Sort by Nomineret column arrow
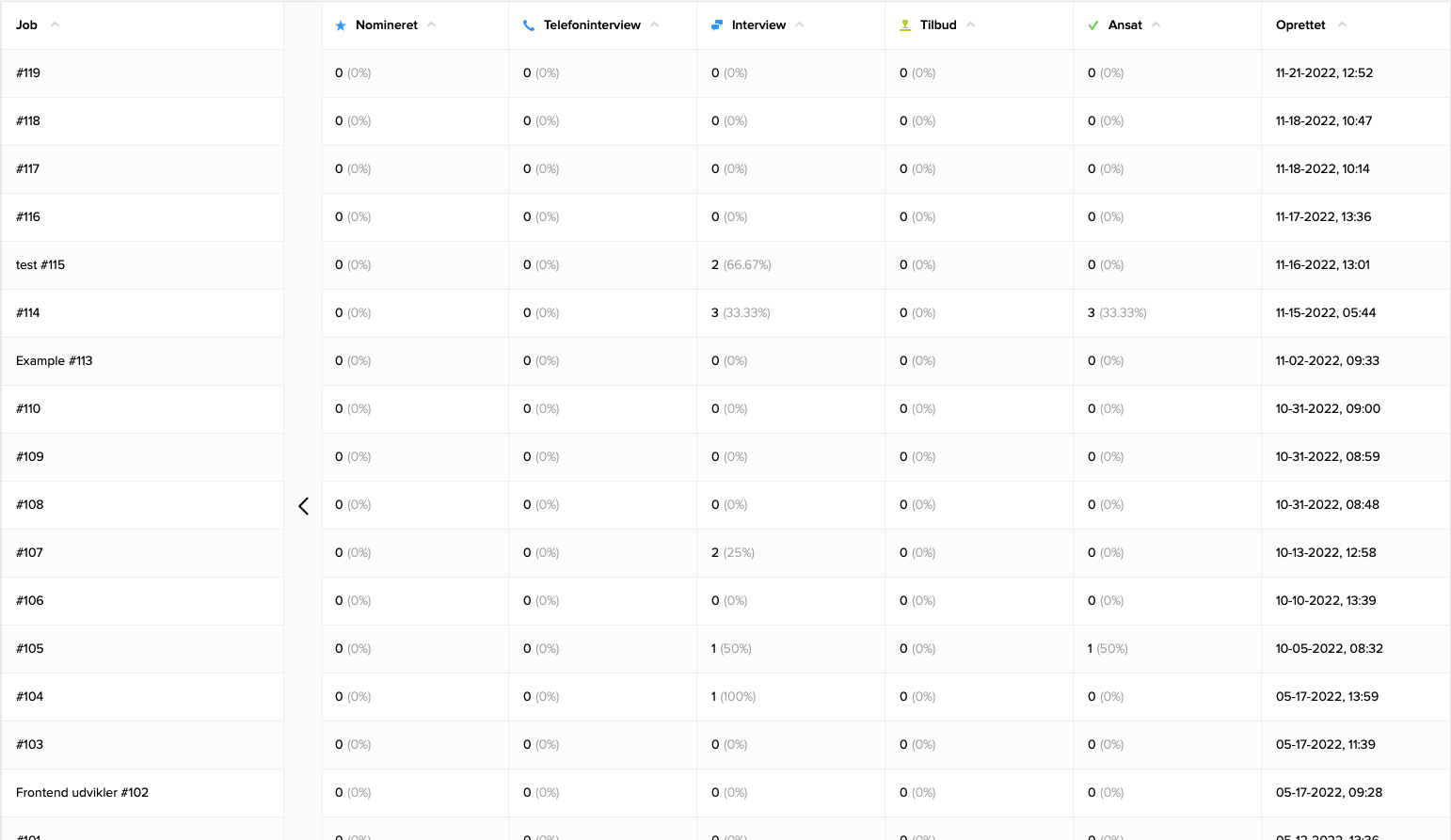Screen dimensions: 1451x840 pyautogui.click(x=432, y=25)
